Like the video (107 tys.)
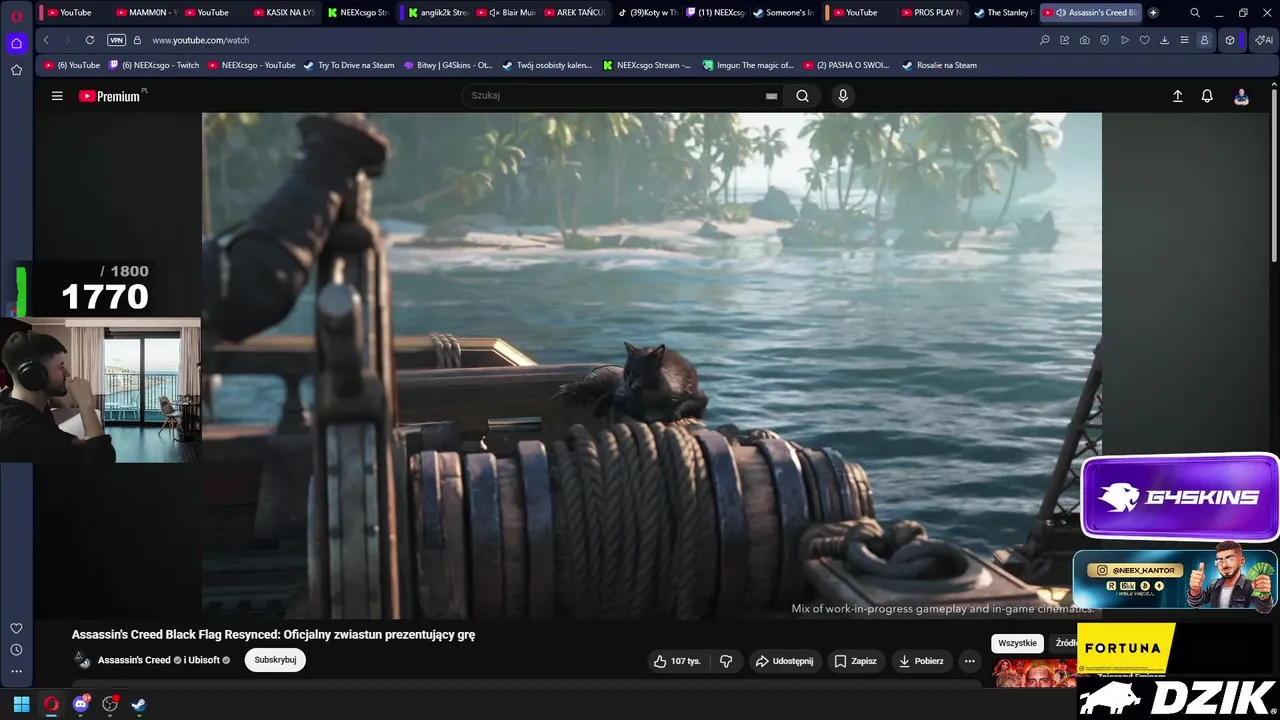1280x720 pixels. coord(677,661)
